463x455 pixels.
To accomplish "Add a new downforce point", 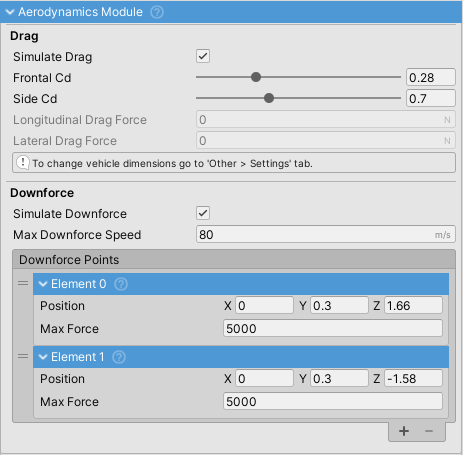I will [x=404, y=431].
